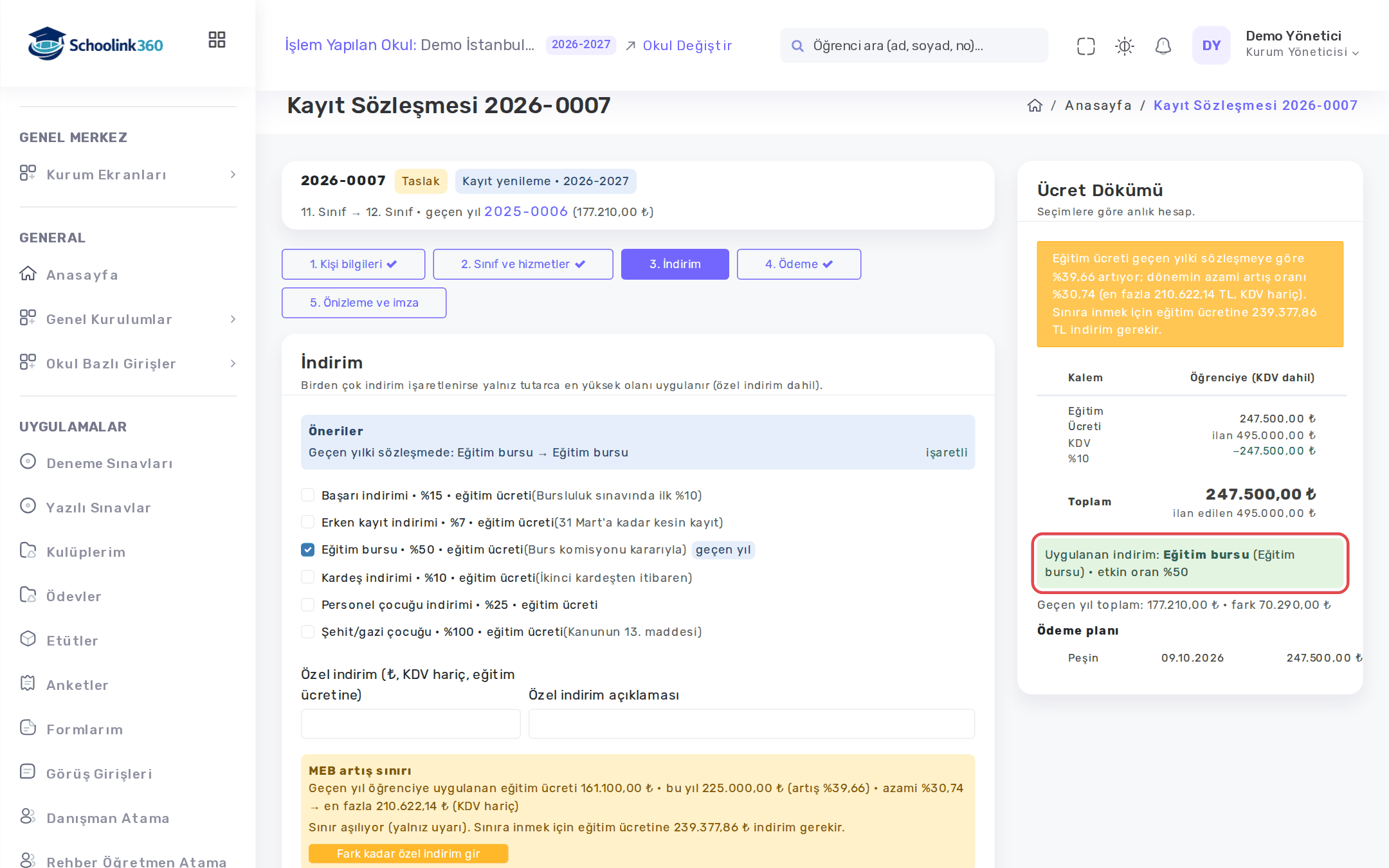Check Şehit/gazi çocuğu %100 checkbox
The height and width of the screenshot is (868, 1389).
308,631
